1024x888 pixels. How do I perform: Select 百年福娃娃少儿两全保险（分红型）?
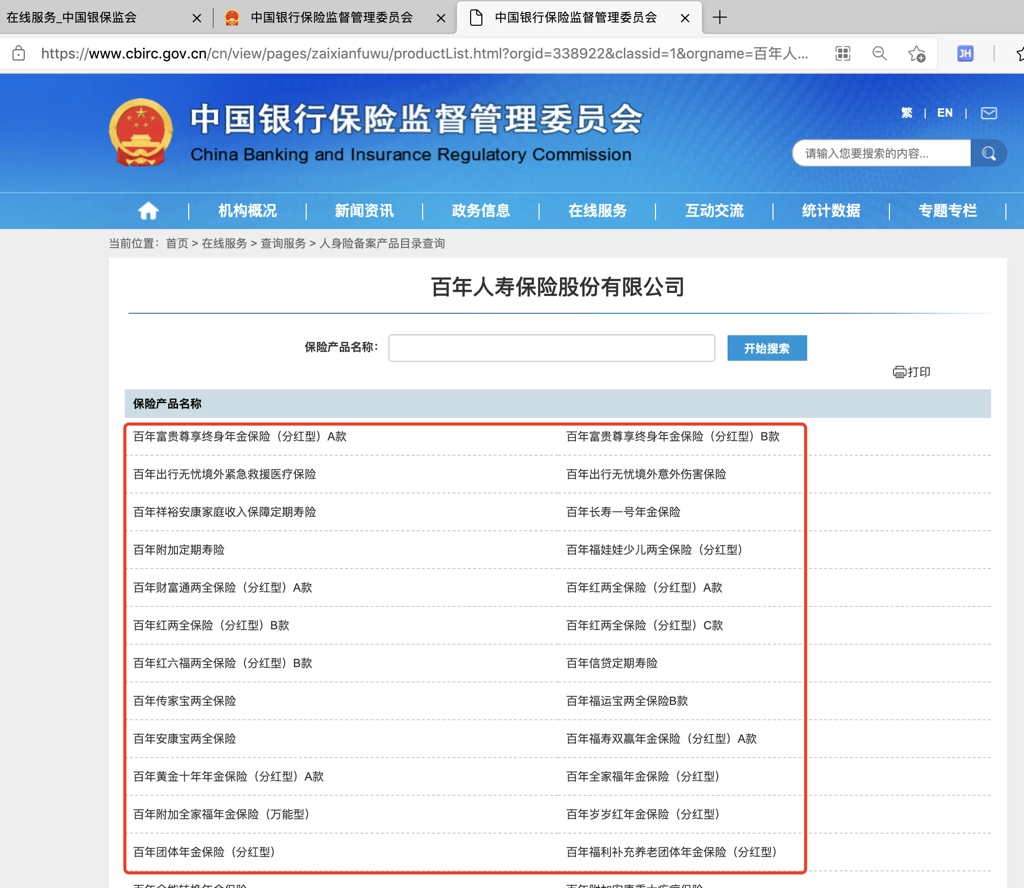click(656, 550)
